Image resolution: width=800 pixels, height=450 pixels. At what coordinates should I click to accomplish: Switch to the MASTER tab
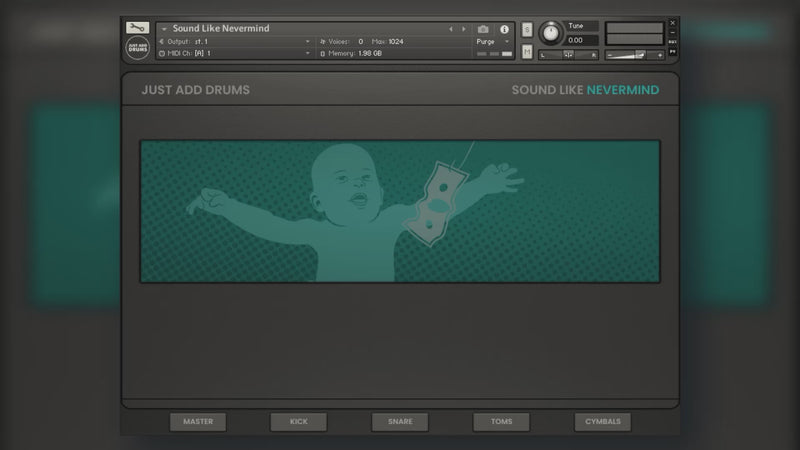click(198, 421)
